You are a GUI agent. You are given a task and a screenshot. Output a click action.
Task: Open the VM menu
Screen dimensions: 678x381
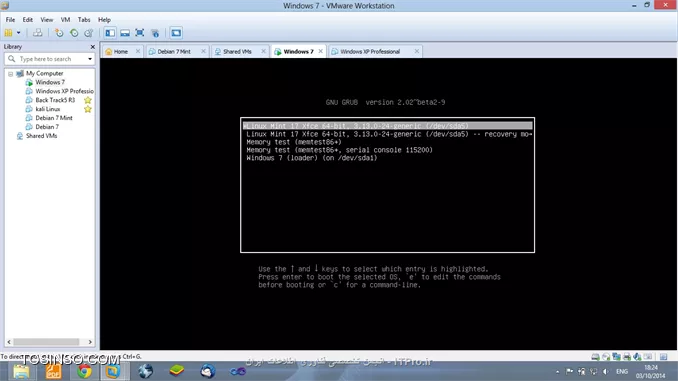click(65, 20)
